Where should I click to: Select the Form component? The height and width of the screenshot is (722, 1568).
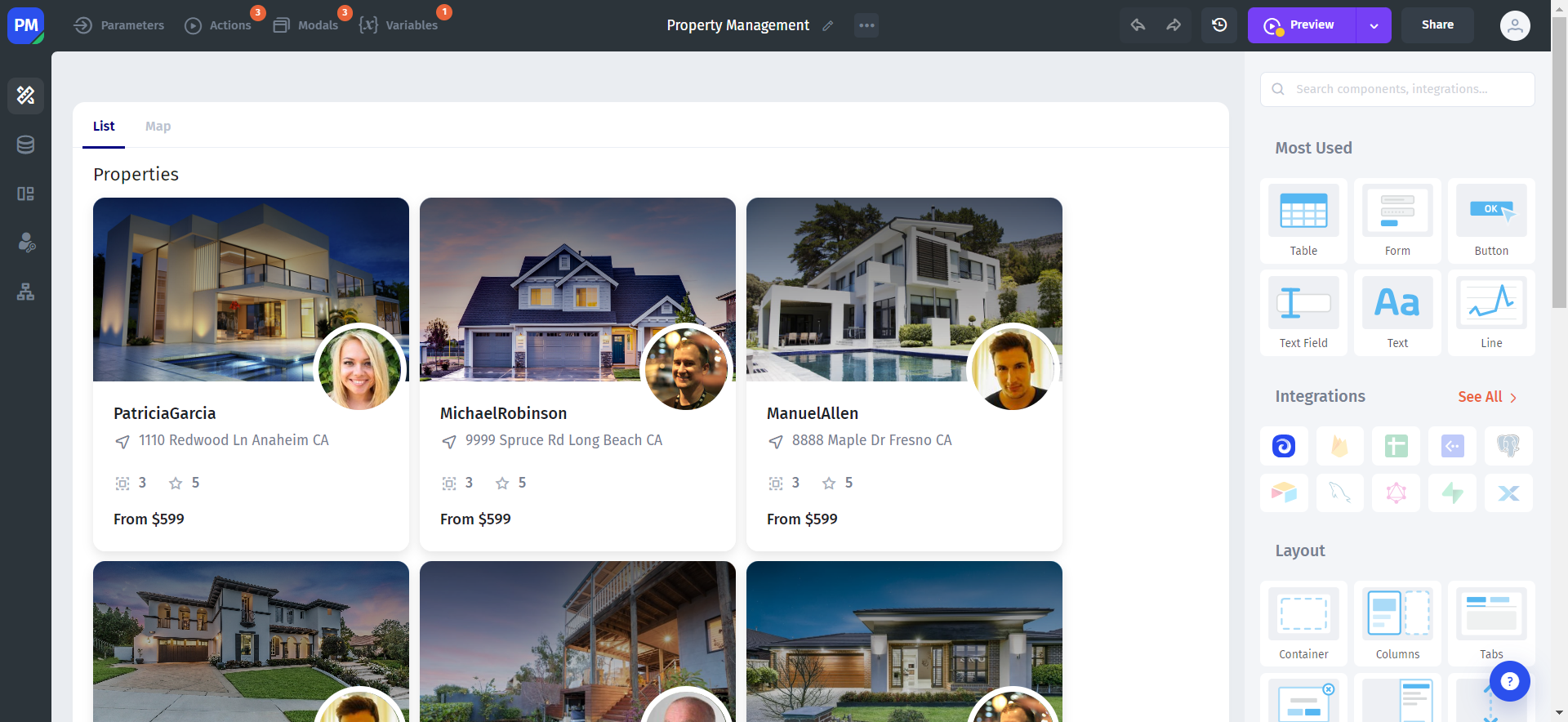point(1397,221)
